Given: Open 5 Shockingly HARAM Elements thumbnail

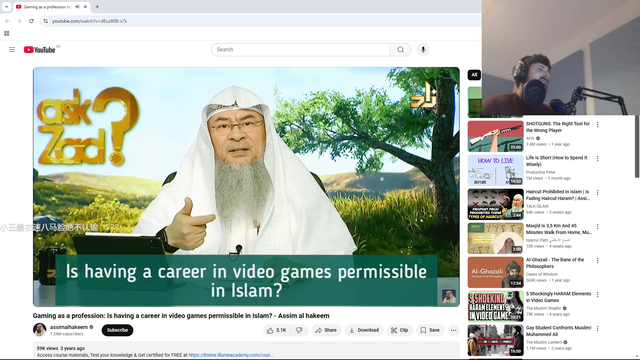Looking at the screenshot, I should [496, 306].
